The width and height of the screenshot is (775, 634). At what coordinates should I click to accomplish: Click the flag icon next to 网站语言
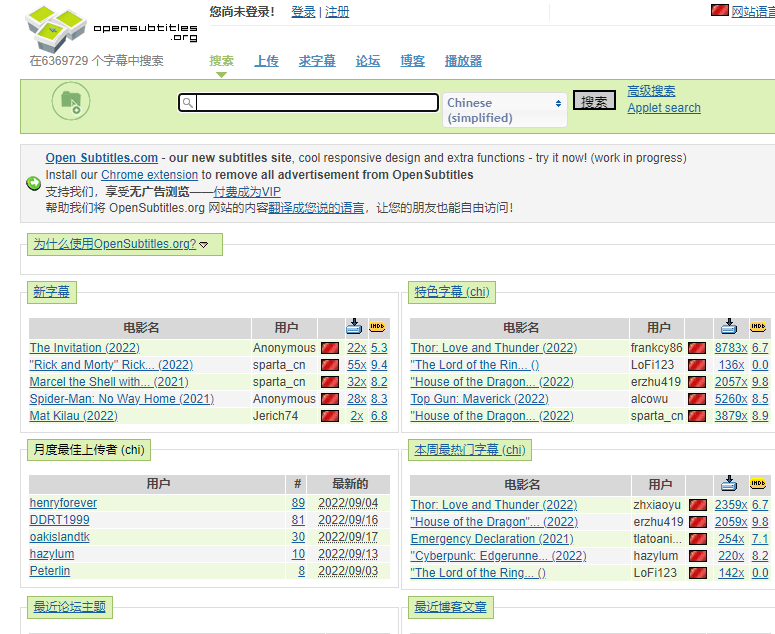(x=719, y=11)
